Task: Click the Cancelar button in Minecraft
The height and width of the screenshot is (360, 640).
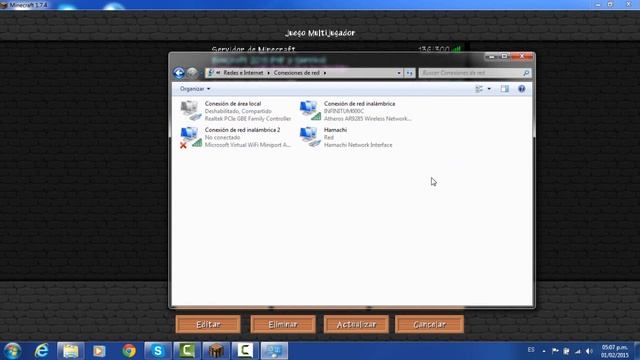Action: (x=429, y=324)
